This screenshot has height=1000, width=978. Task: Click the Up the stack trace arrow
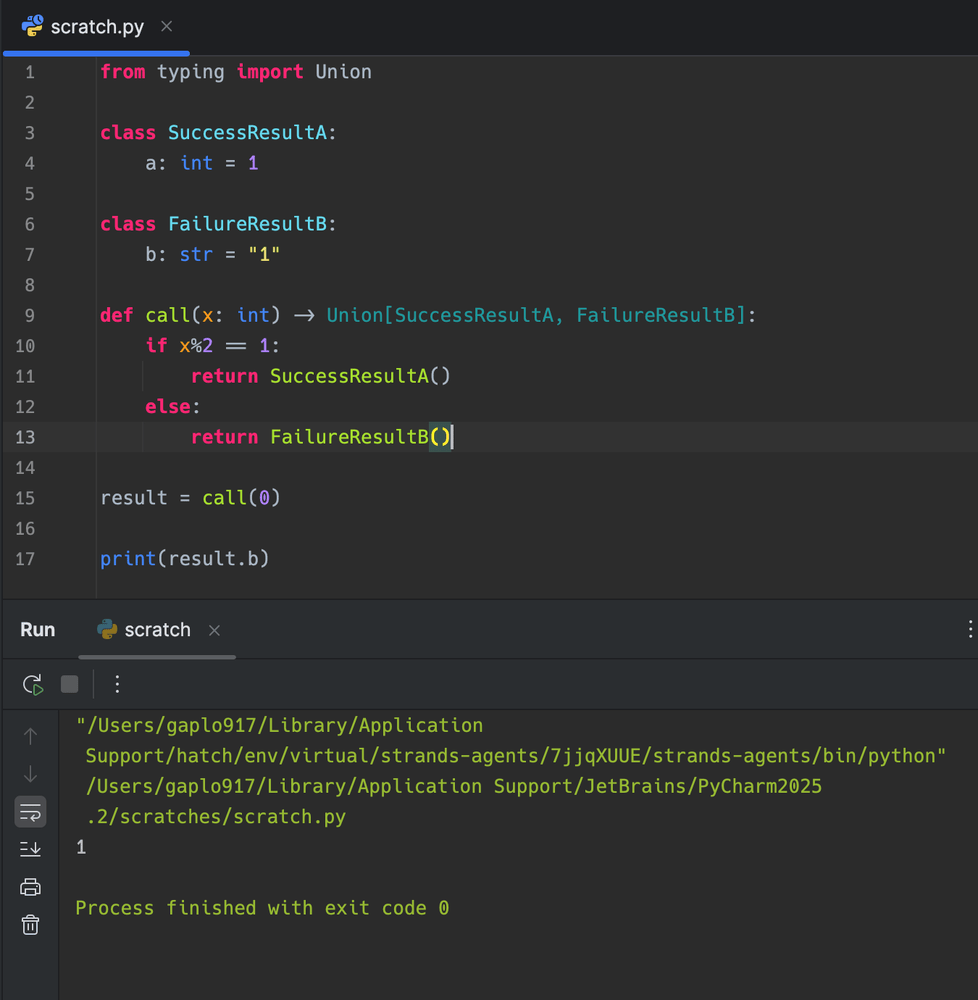pyautogui.click(x=30, y=736)
